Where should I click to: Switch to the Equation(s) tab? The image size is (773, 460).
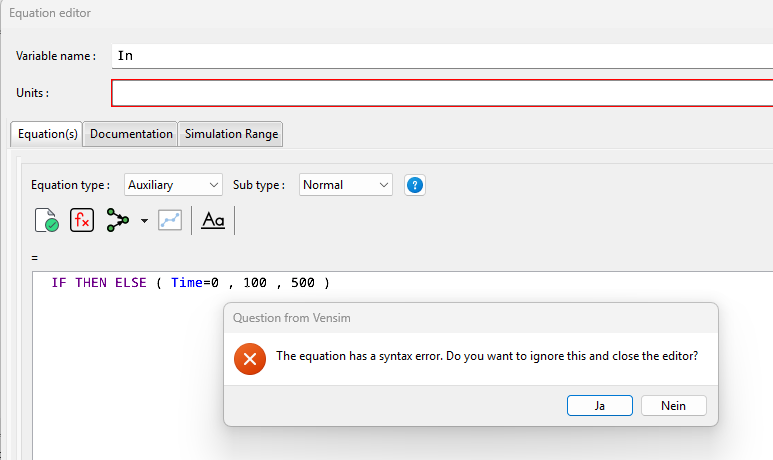47,134
